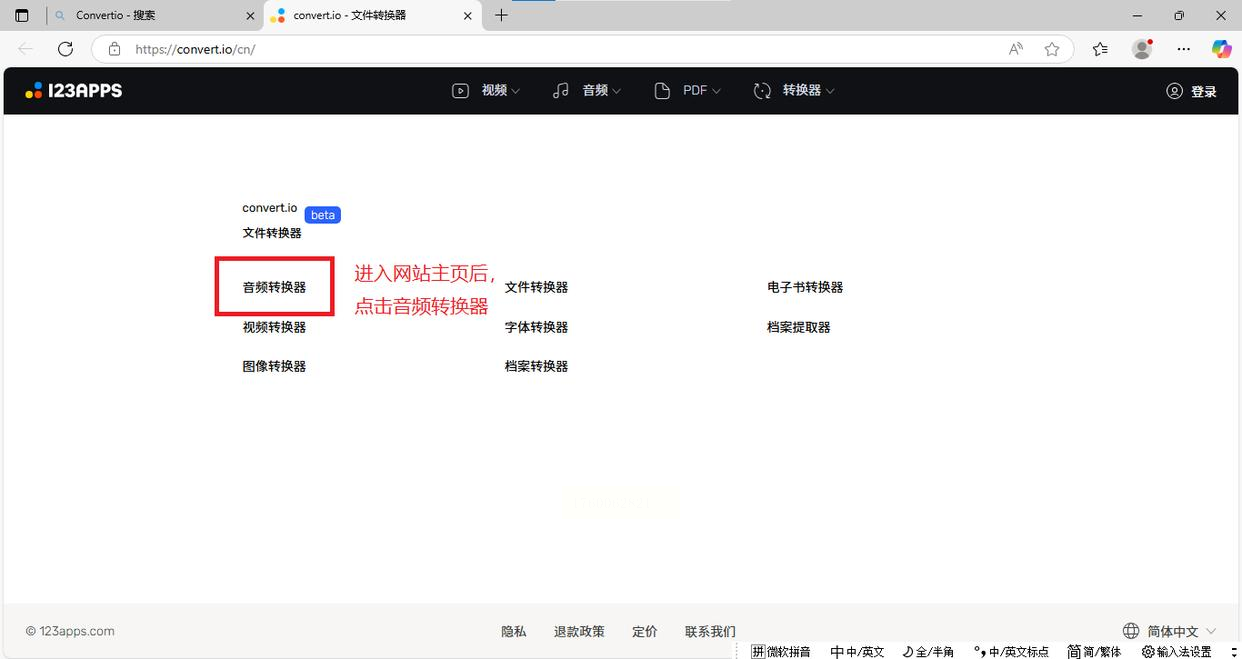Open 图像转换器 link
This screenshot has height=659, width=1242.
click(x=274, y=366)
